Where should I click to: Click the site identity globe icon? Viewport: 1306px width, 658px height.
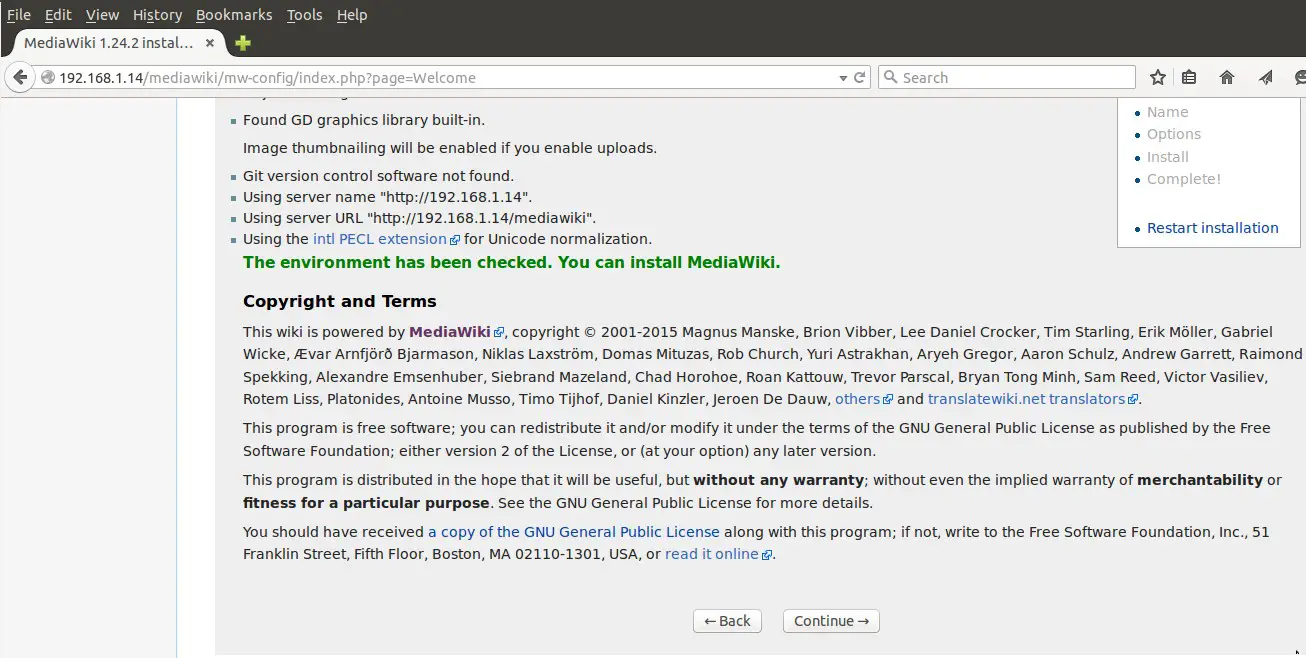pos(47,77)
